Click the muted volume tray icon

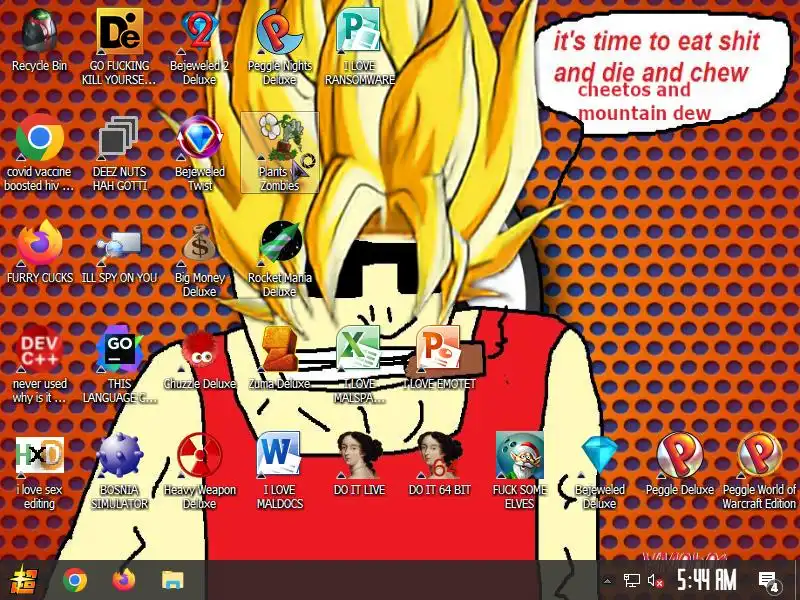coord(655,581)
